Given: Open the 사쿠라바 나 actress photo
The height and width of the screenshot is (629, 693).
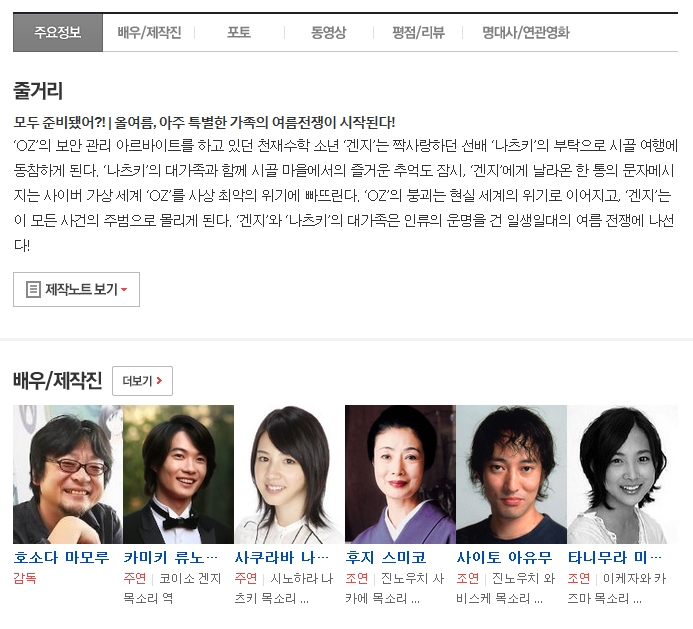Looking at the screenshot, I should (289, 474).
